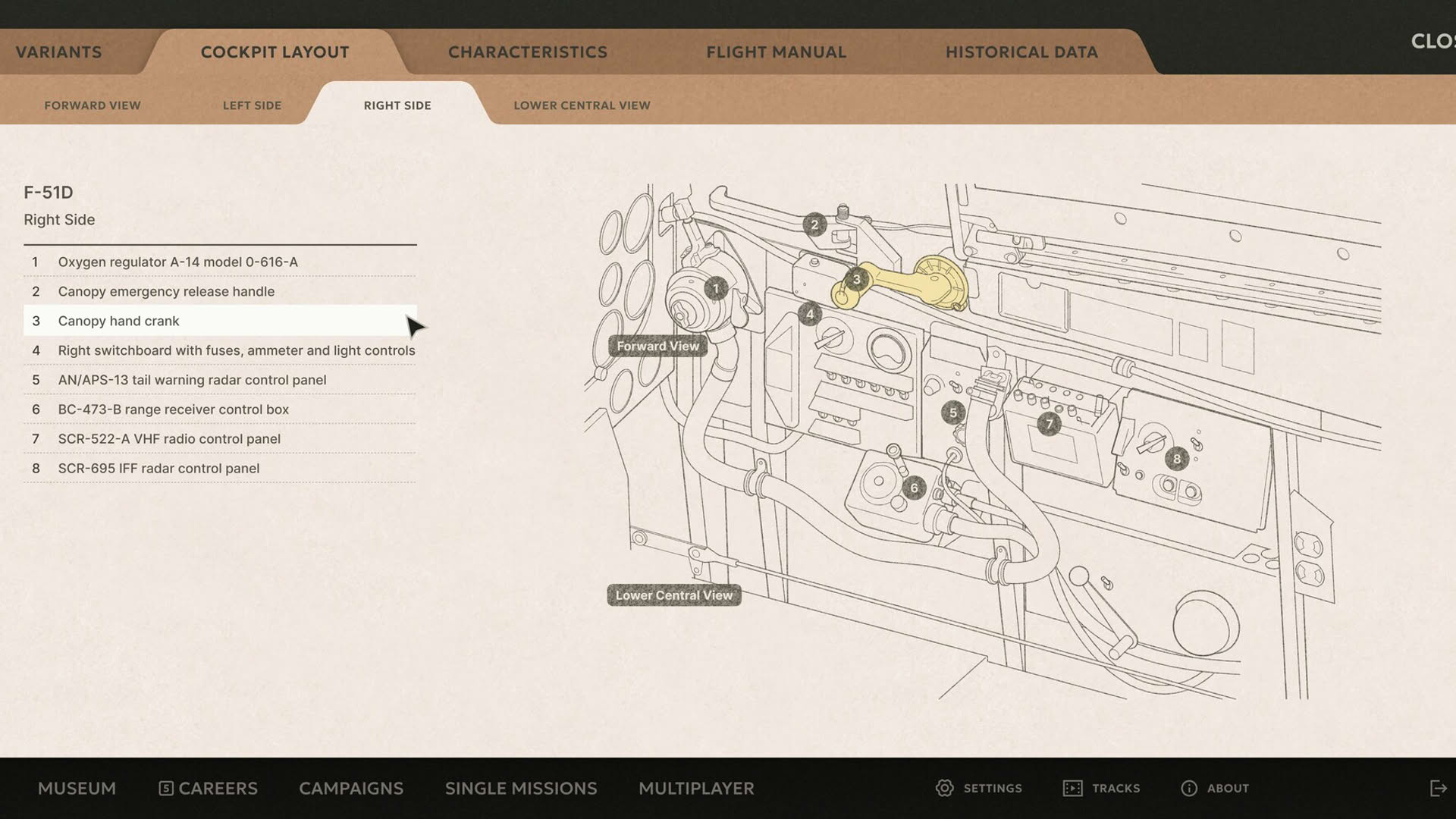Click marker 3 on the highlighted hand crank
This screenshot has width=1456, height=819.
(856, 279)
